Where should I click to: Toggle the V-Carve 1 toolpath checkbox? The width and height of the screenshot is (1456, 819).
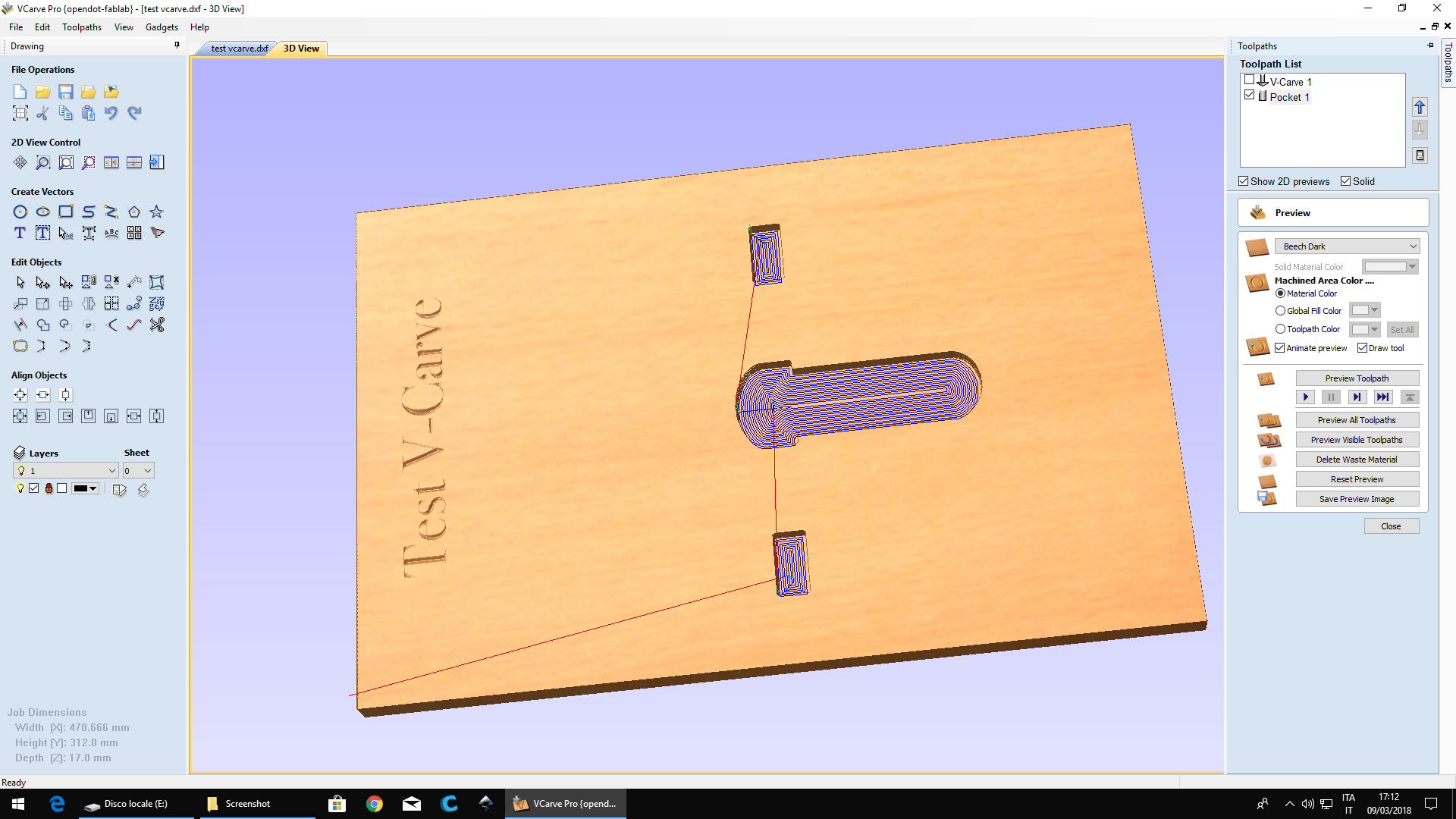[1249, 80]
